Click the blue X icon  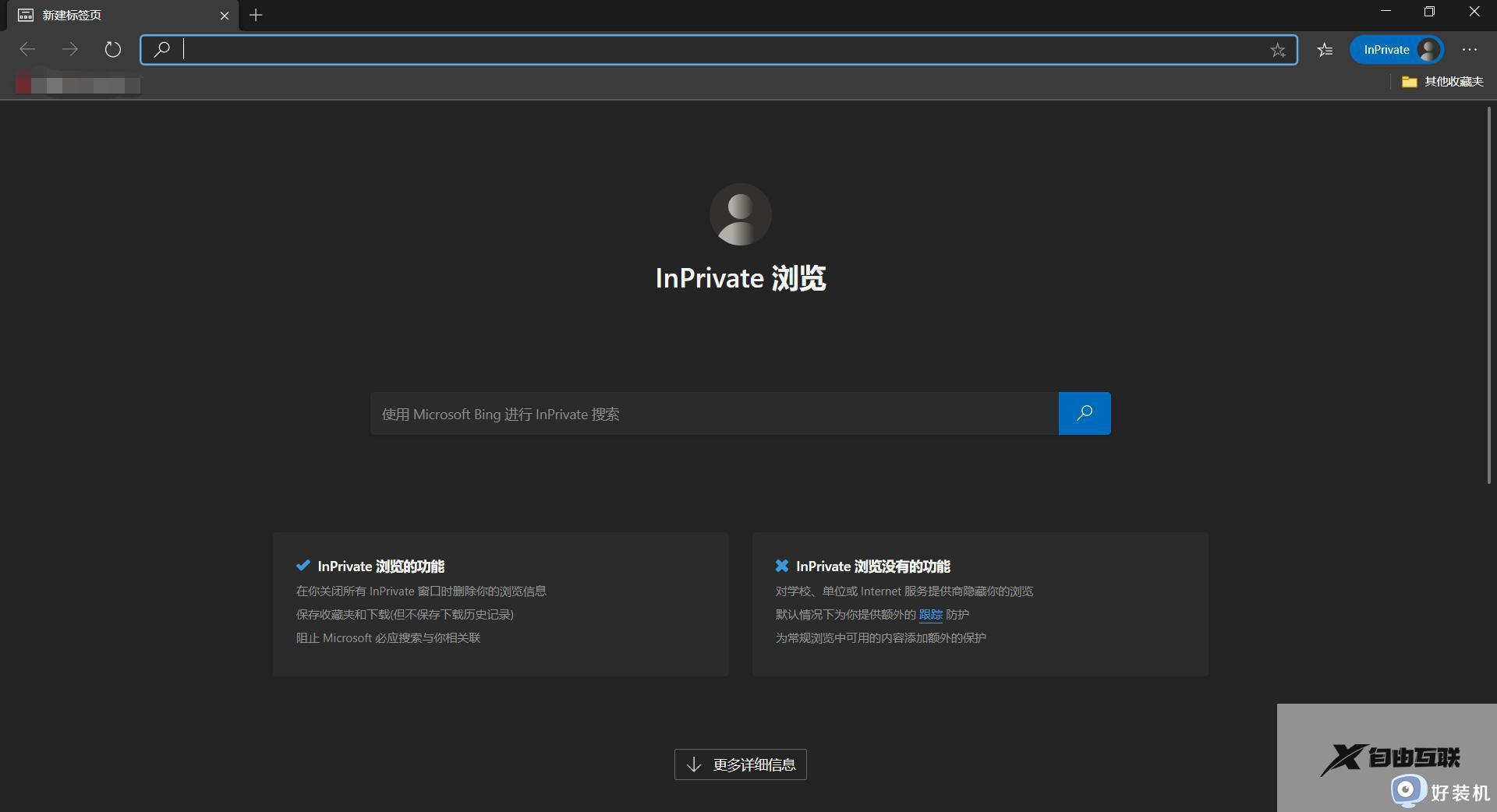[x=782, y=566]
